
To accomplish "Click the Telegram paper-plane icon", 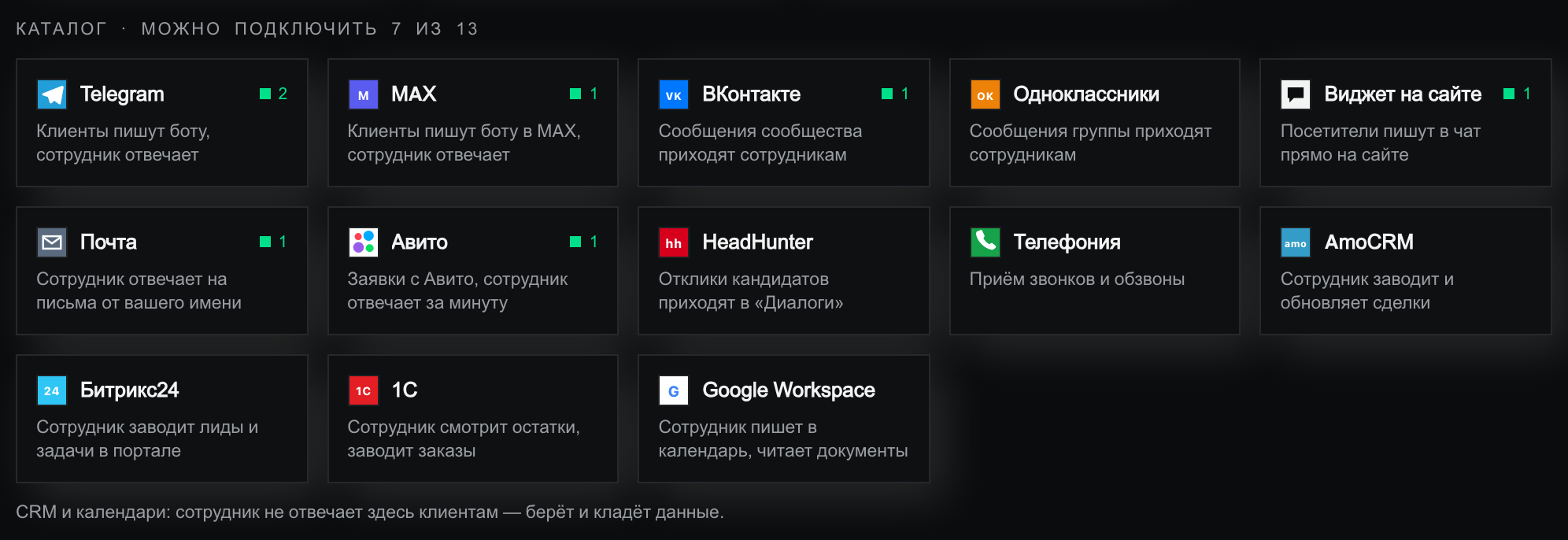I will click(52, 94).
